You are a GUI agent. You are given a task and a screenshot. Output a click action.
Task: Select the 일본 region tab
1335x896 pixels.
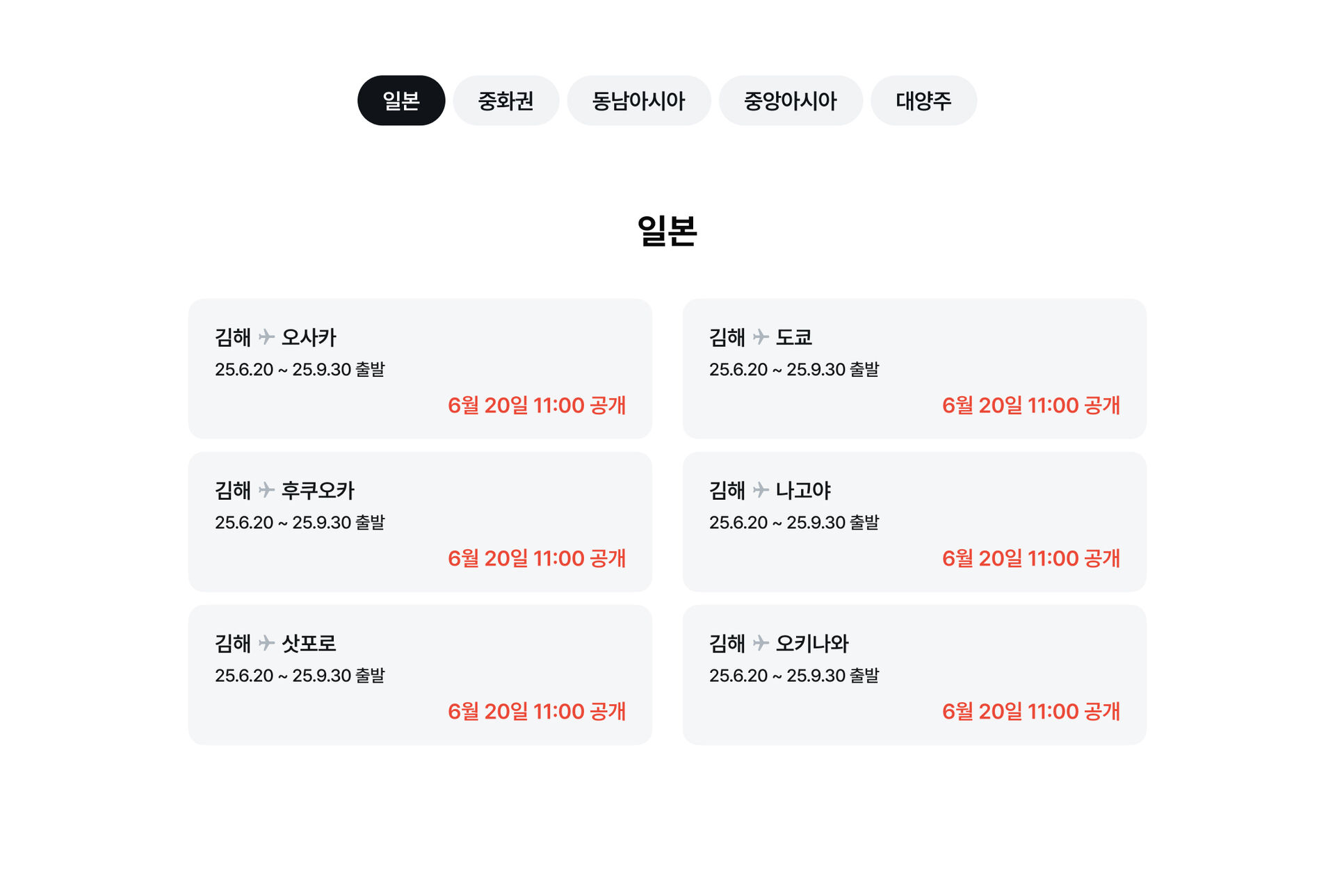pyautogui.click(x=401, y=101)
